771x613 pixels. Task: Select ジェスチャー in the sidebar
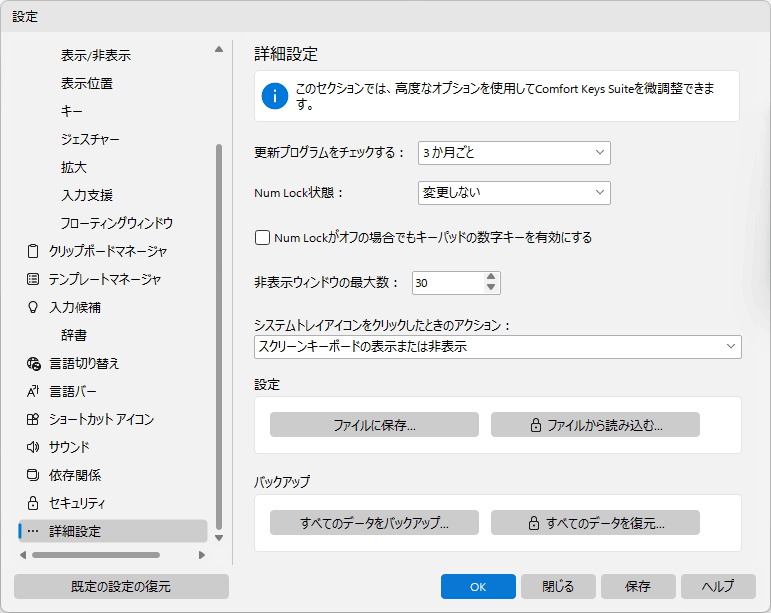(x=90, y=140)
